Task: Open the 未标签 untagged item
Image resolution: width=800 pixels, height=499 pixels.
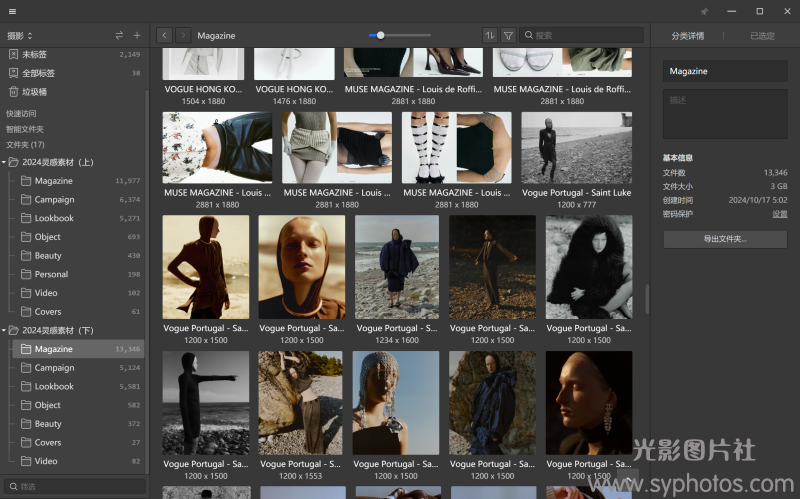Action: (x=35, y=54)
